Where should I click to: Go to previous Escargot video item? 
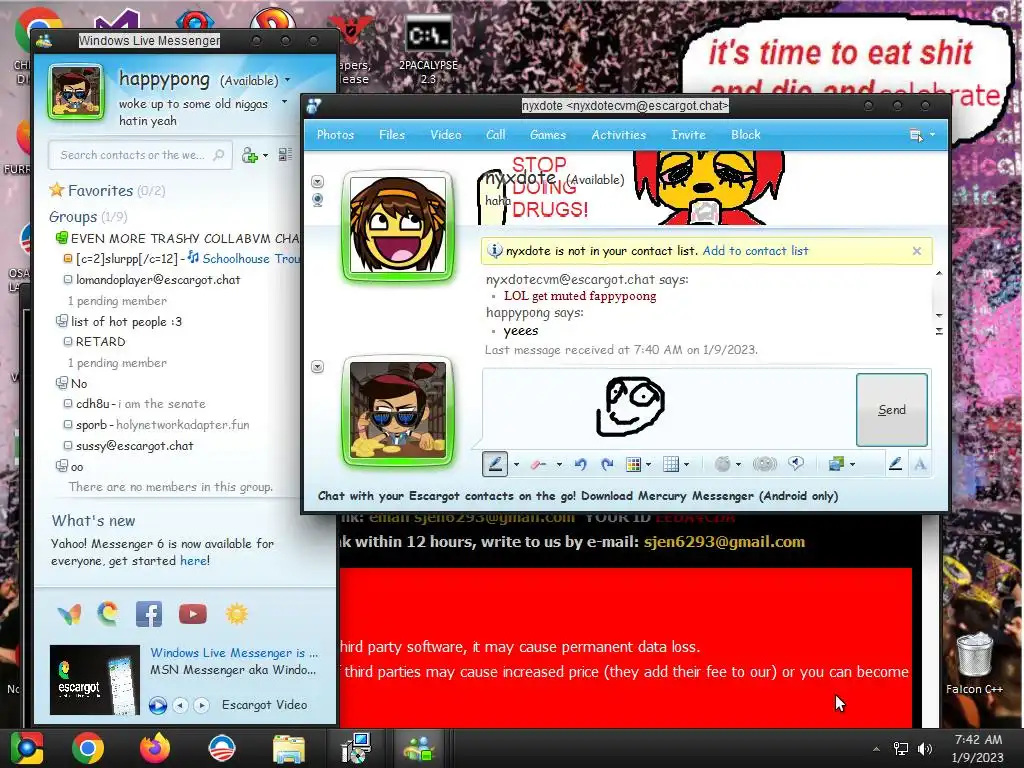pos(180,705)
